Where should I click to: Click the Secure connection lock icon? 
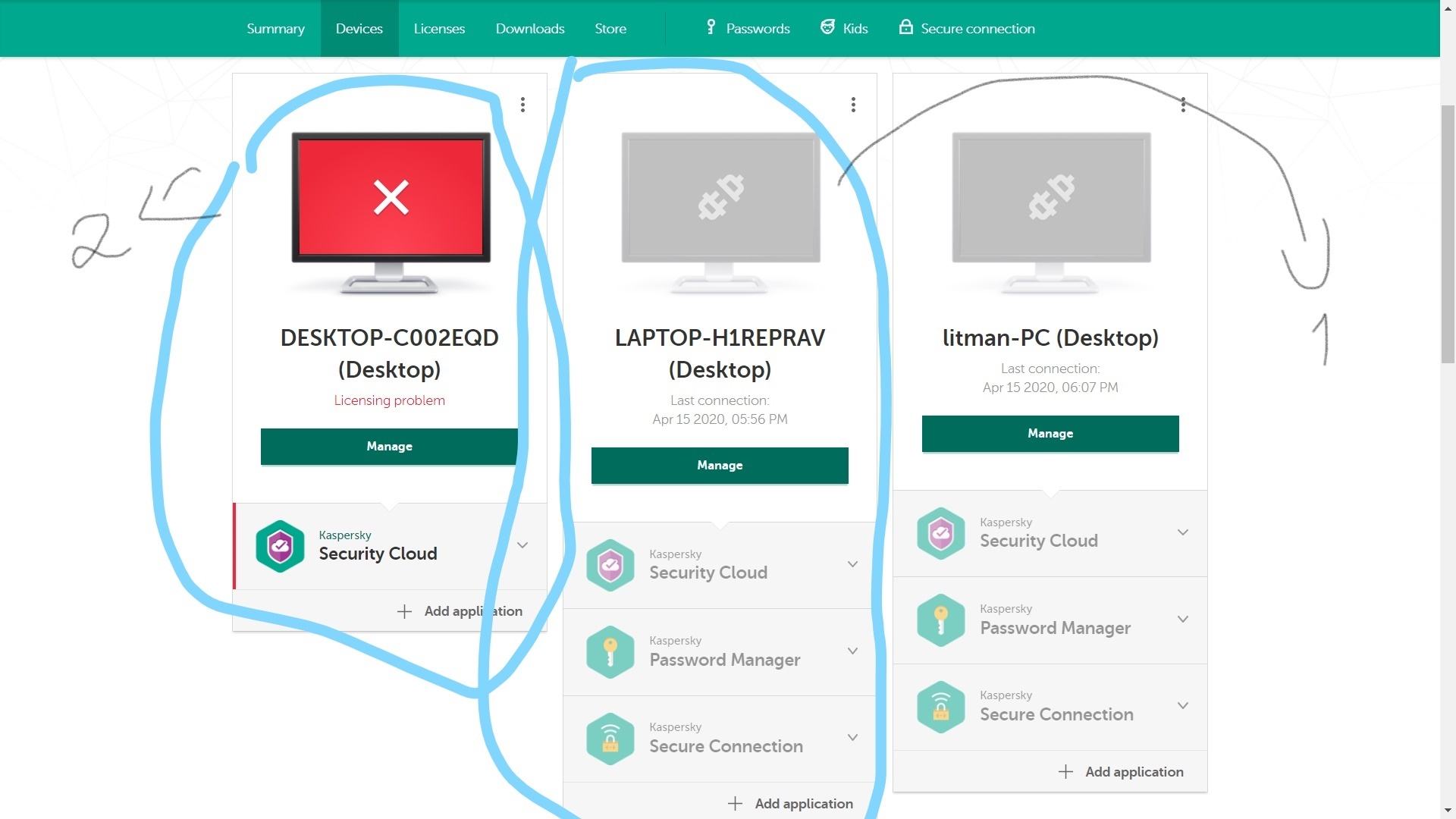click(905, 27)
